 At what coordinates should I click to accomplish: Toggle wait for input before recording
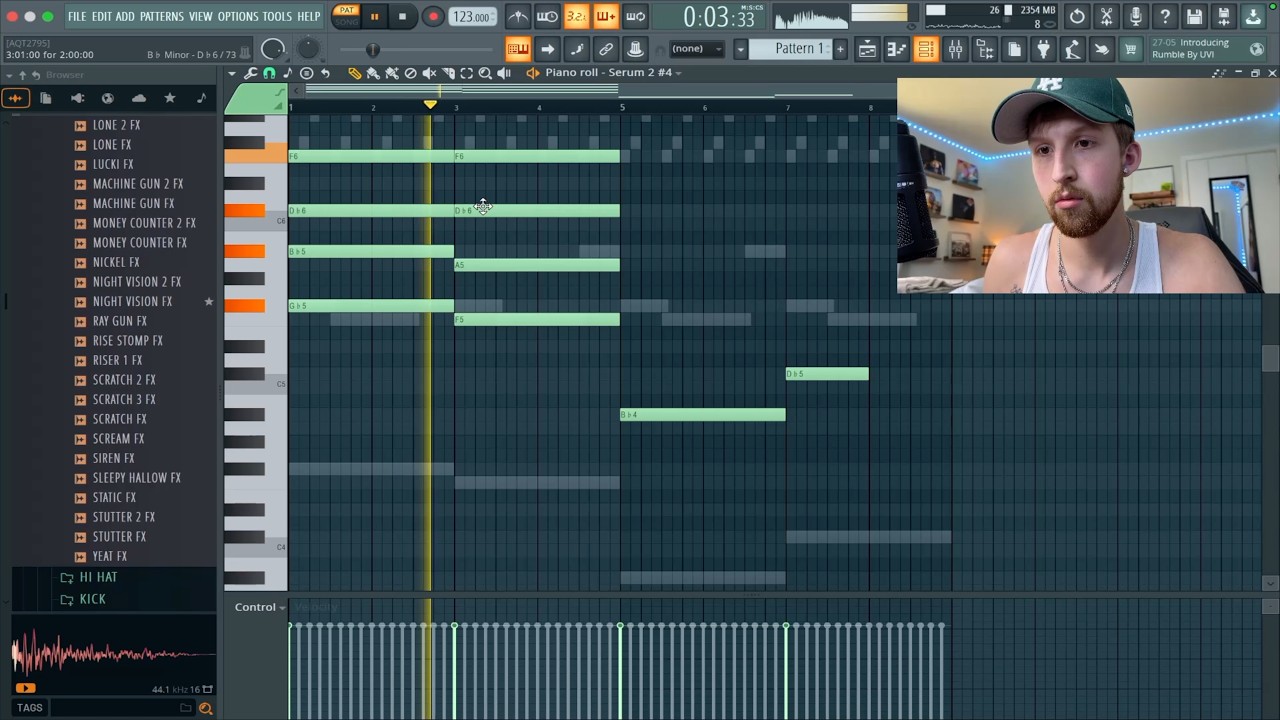tap(547, 16)
